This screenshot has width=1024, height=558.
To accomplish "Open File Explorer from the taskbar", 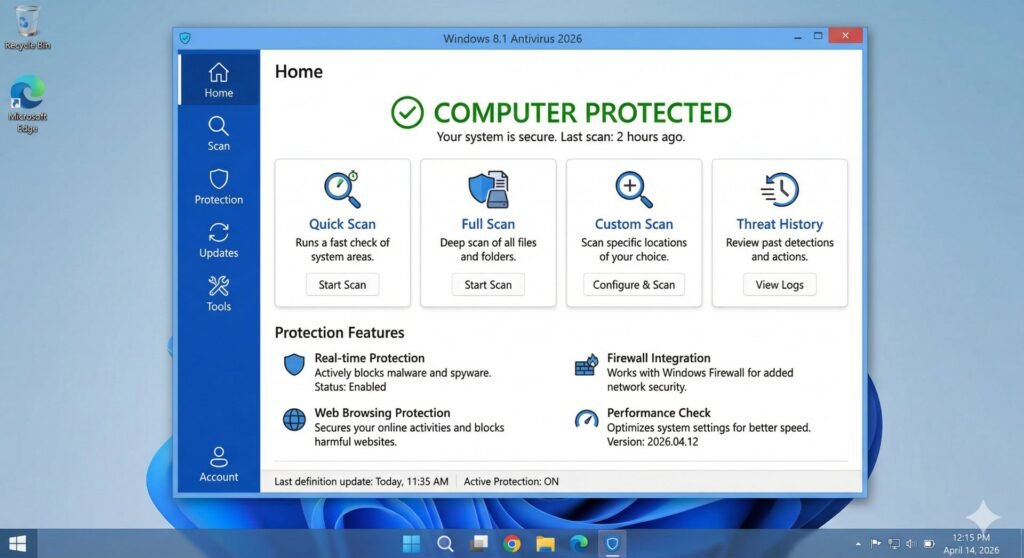I will pos(545,544).
